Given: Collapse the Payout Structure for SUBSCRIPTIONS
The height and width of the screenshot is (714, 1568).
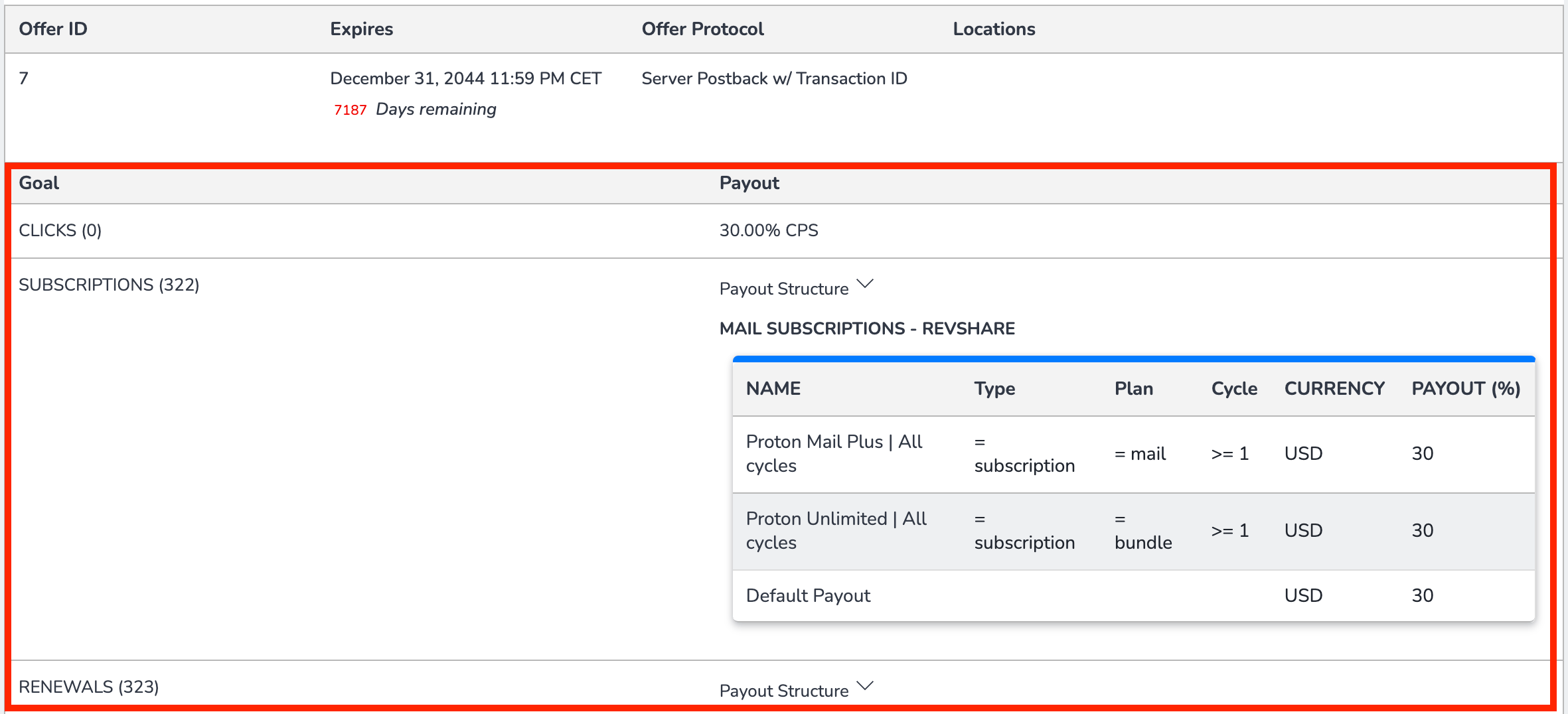Looking at the screenshot, I should pos(797,288).
